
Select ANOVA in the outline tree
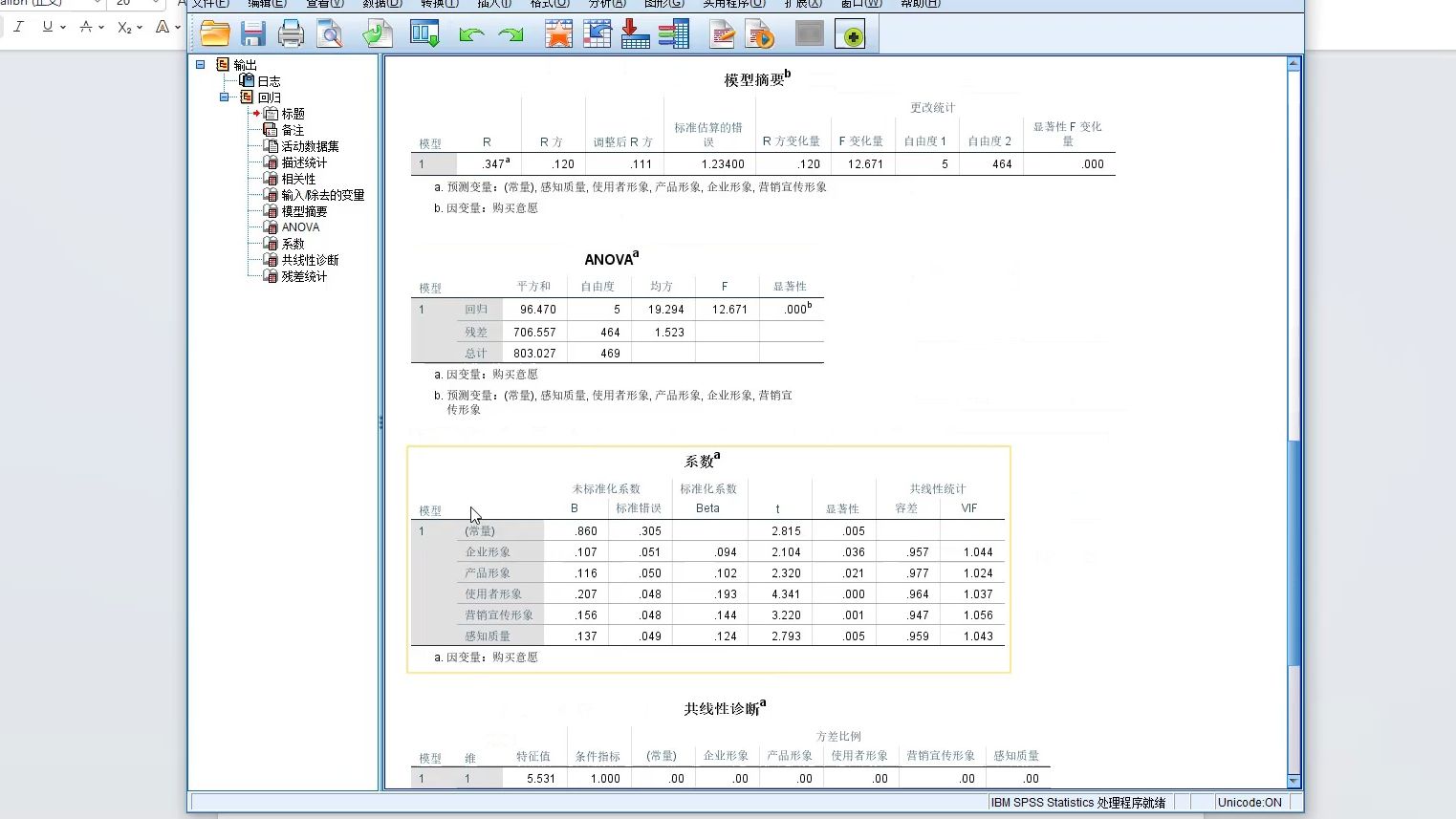[300, 227]
